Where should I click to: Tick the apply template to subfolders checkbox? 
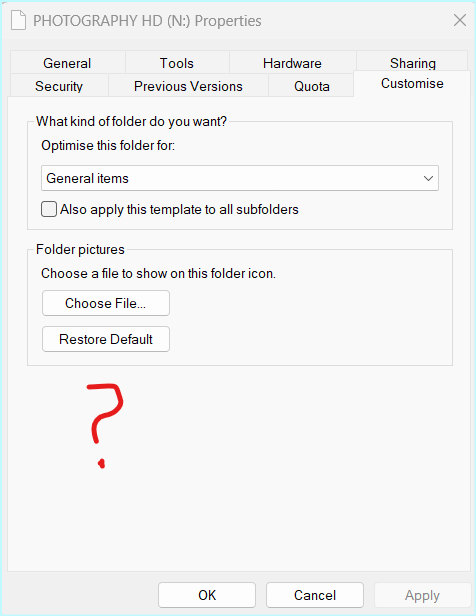click(x=49, y=209)
